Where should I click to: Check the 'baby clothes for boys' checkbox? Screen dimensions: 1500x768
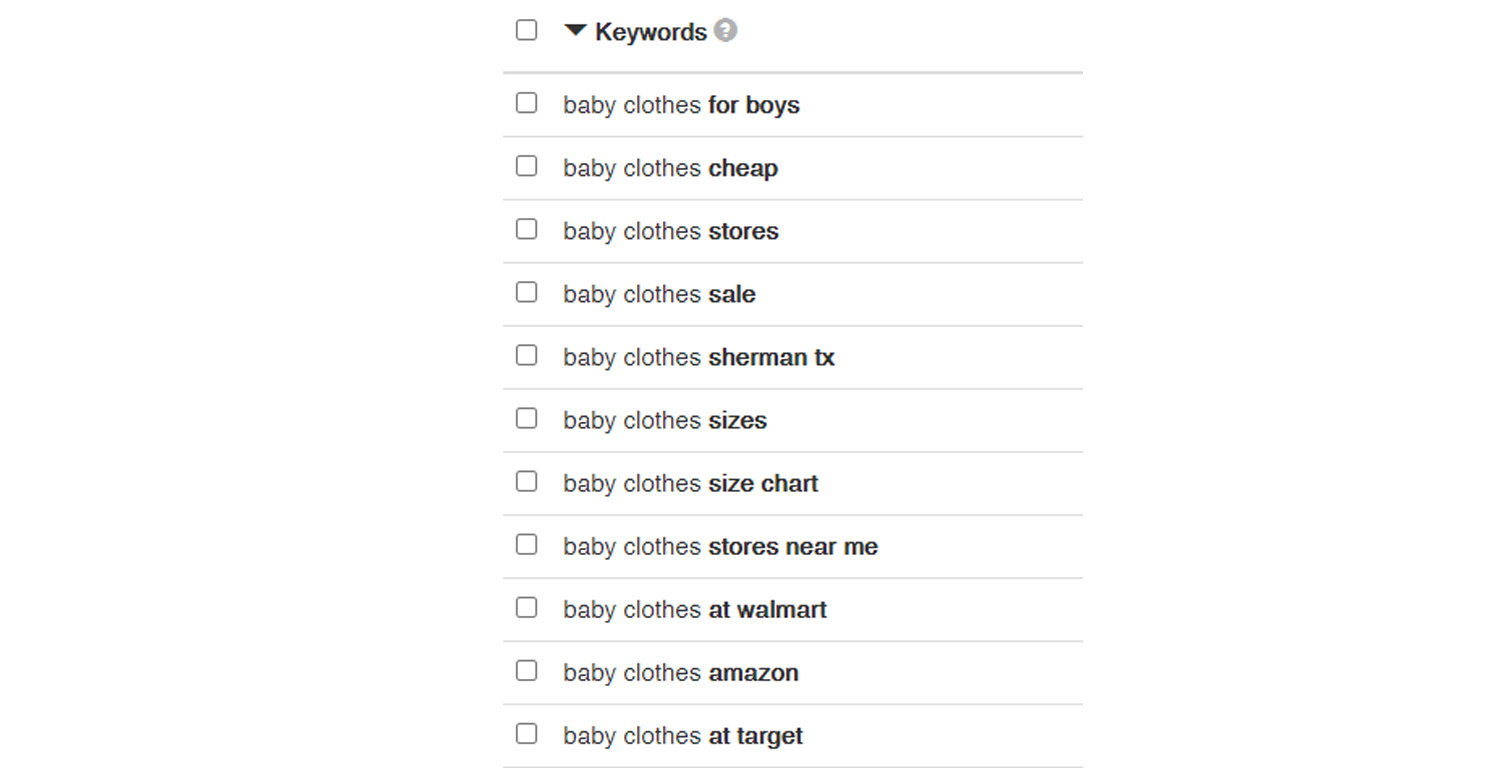pos(526,103)
